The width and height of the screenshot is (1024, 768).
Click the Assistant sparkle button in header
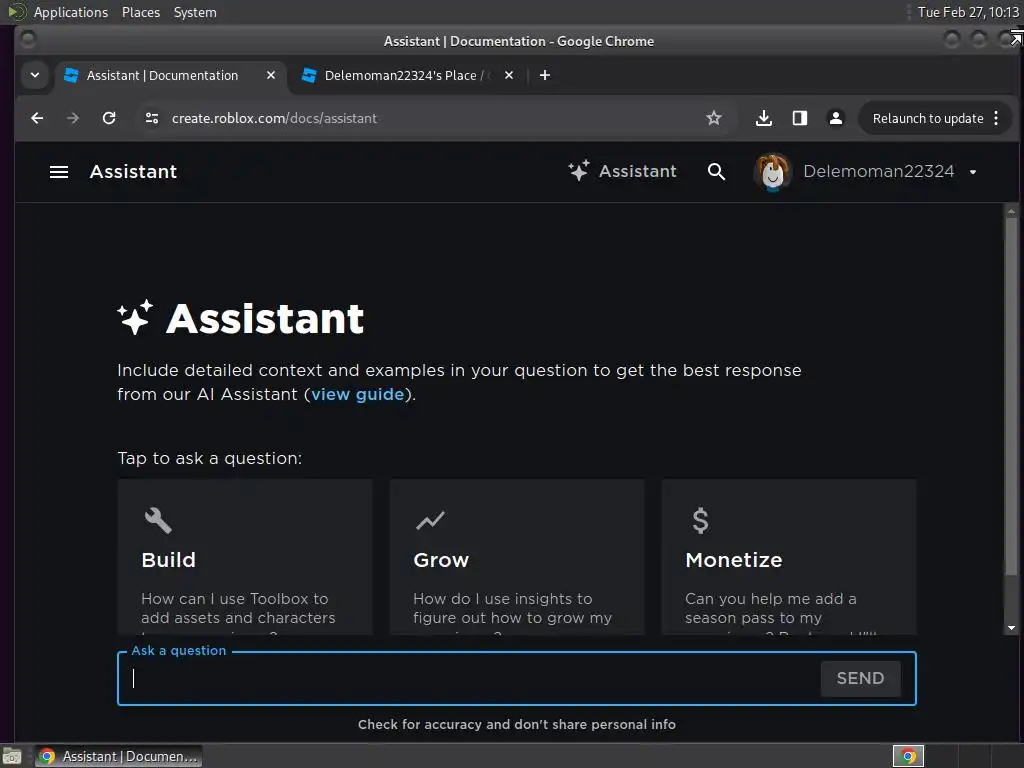coord(622,171)
